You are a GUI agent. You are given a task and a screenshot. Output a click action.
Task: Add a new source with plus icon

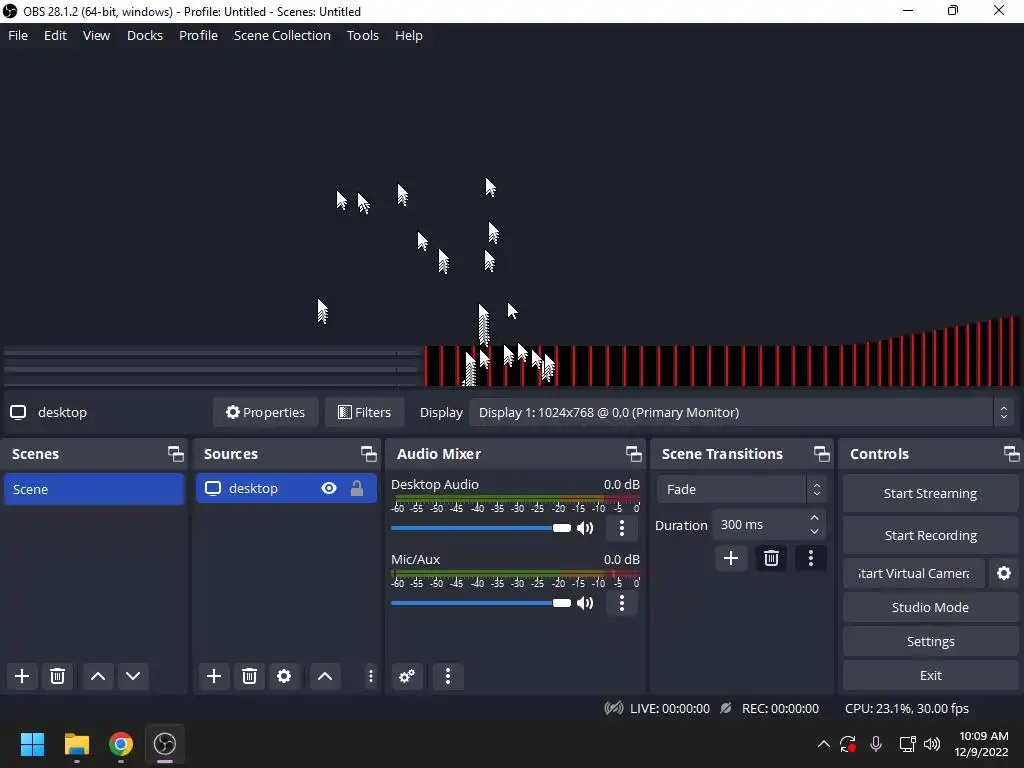(214, 676)
